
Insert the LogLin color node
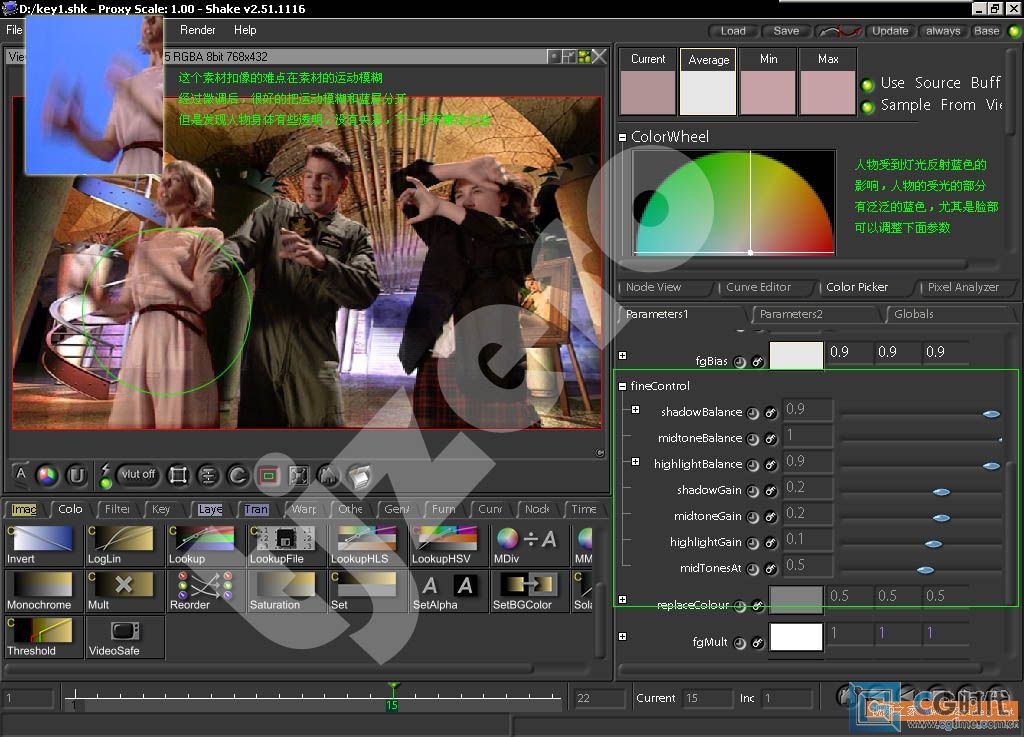point(124,544)
